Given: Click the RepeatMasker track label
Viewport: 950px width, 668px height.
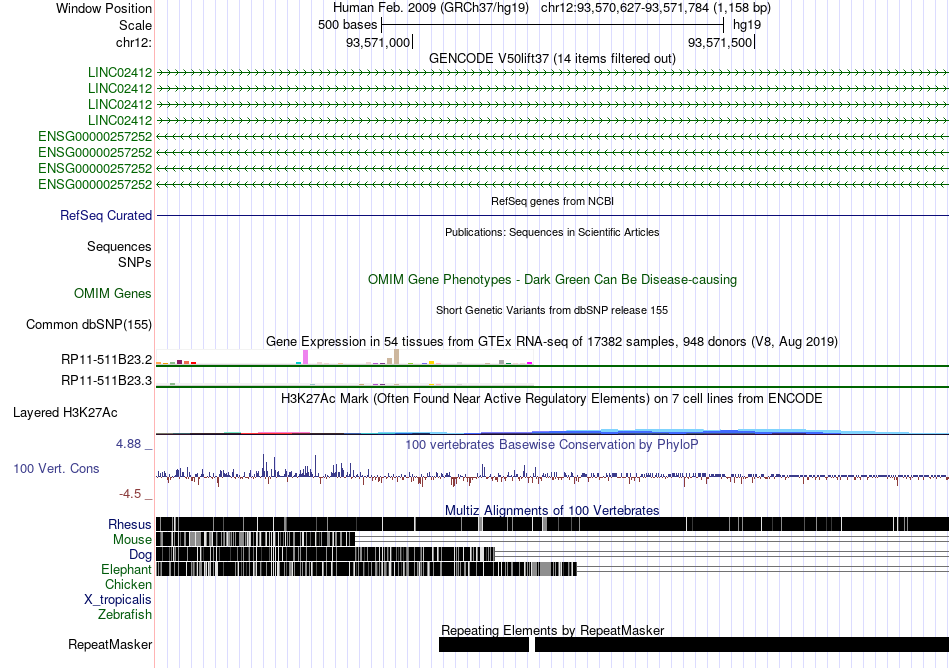Looking at the screenshot, I should click(110, 644).
